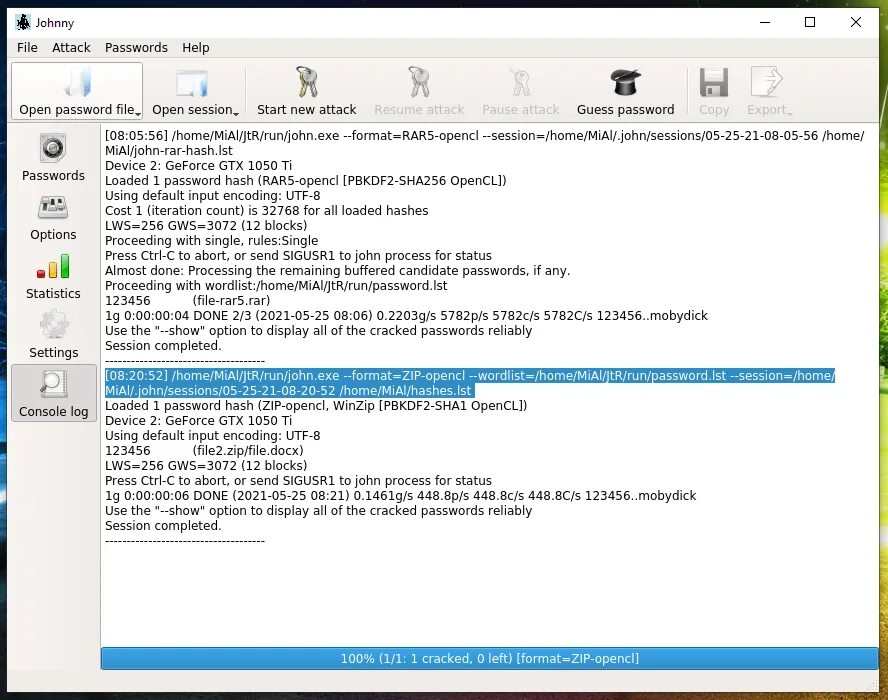Viewport: 888px width, 700px height.
Task: Resume the paused attack
Action: 419,90
